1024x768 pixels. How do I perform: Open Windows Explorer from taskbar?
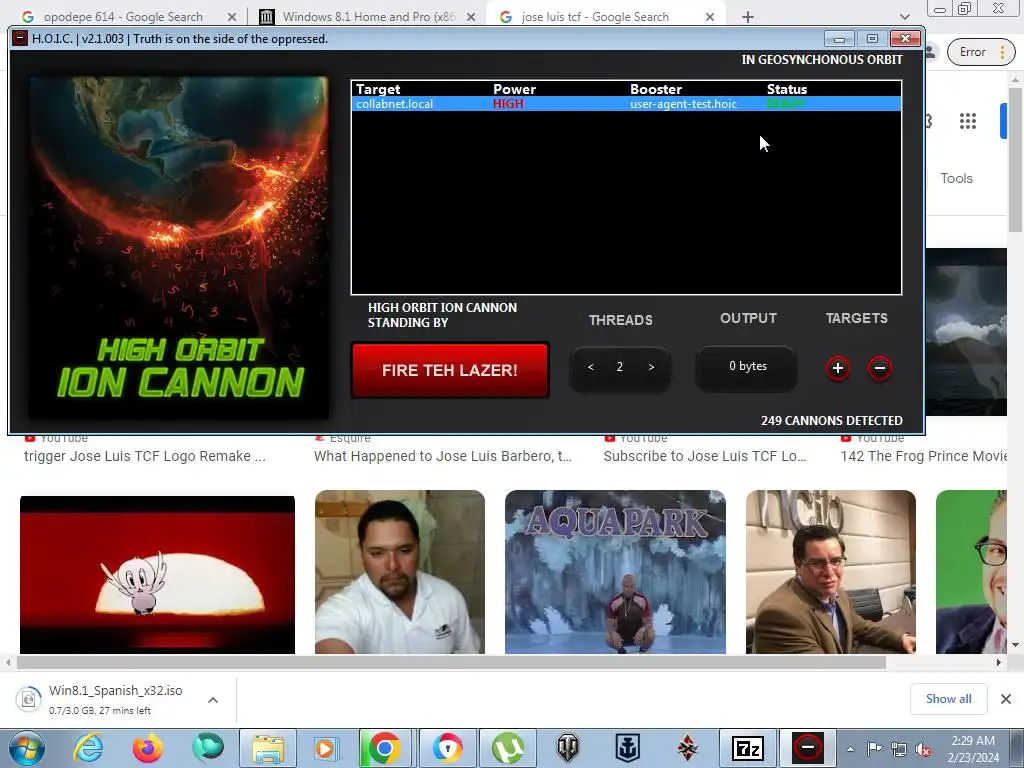tap(268, 748)
